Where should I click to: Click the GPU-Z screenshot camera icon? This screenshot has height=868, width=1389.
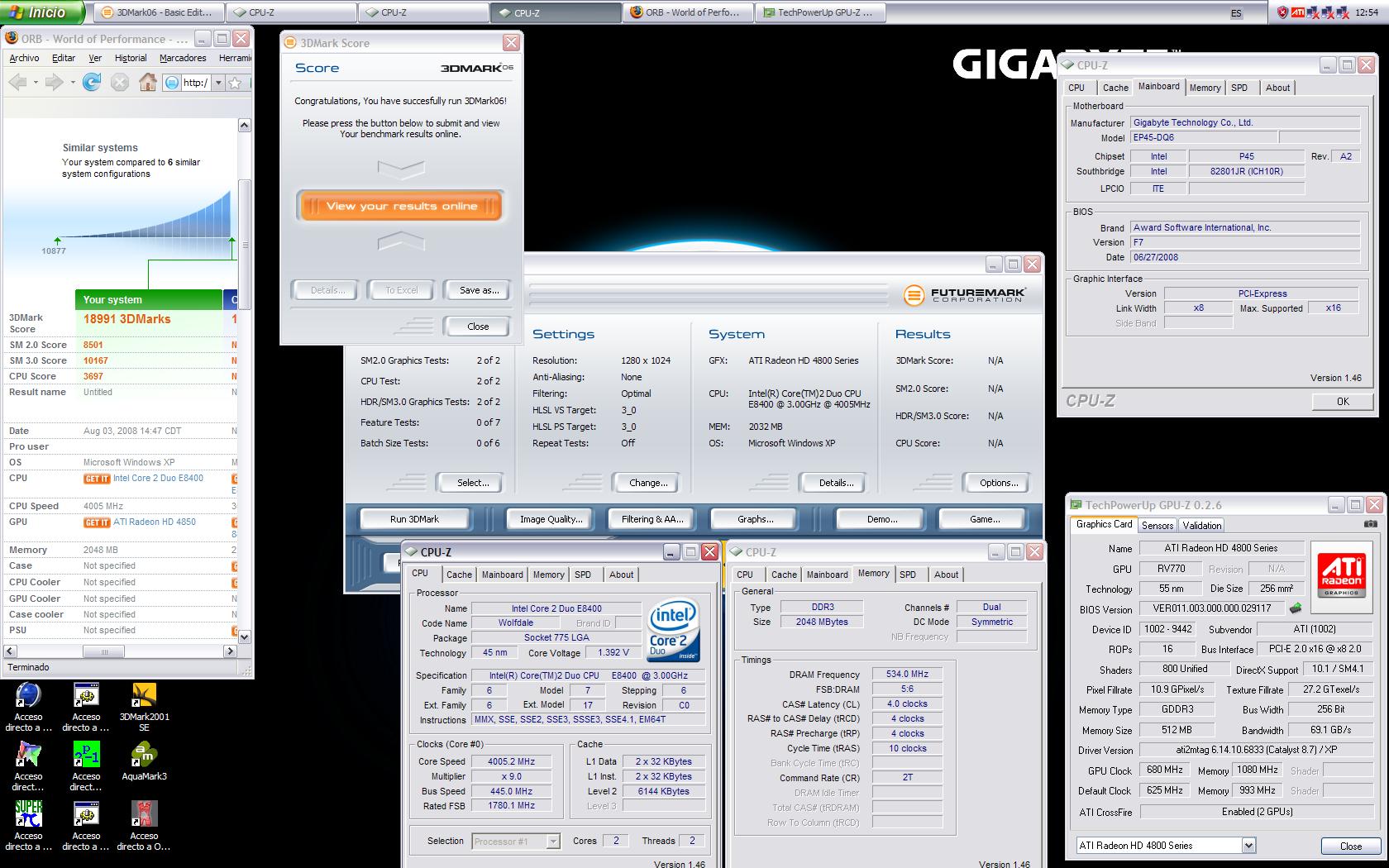pos(1370,524)
